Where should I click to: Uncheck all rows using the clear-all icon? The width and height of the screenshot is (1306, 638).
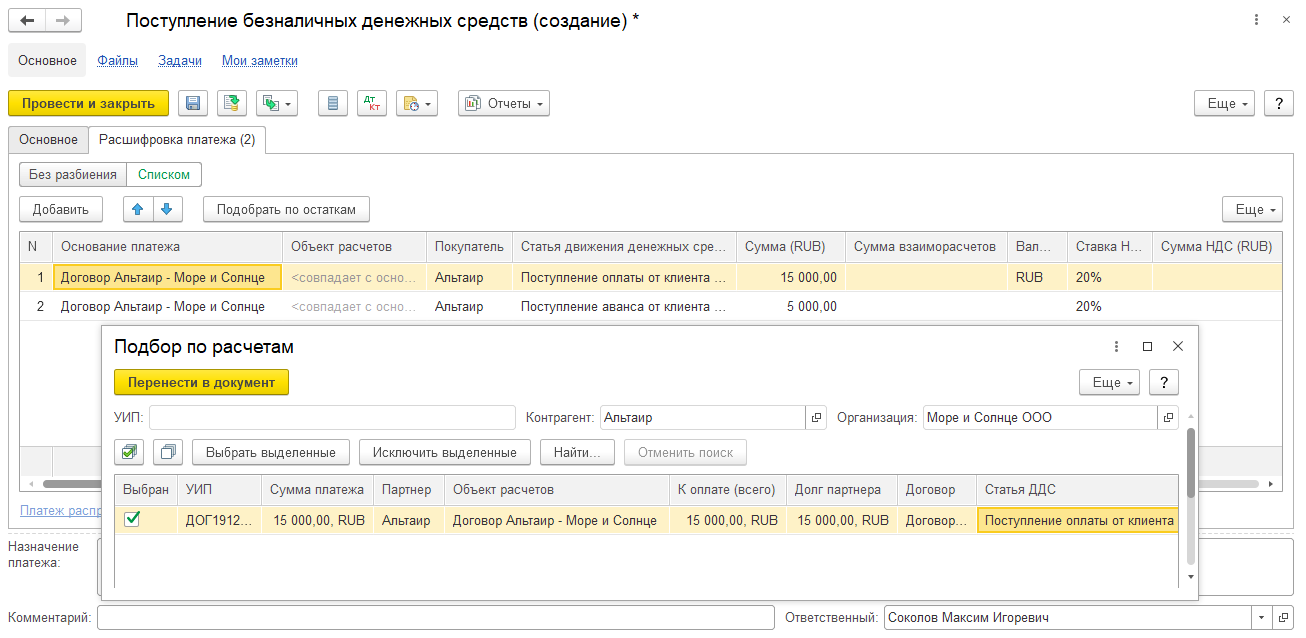coord(168,452)
